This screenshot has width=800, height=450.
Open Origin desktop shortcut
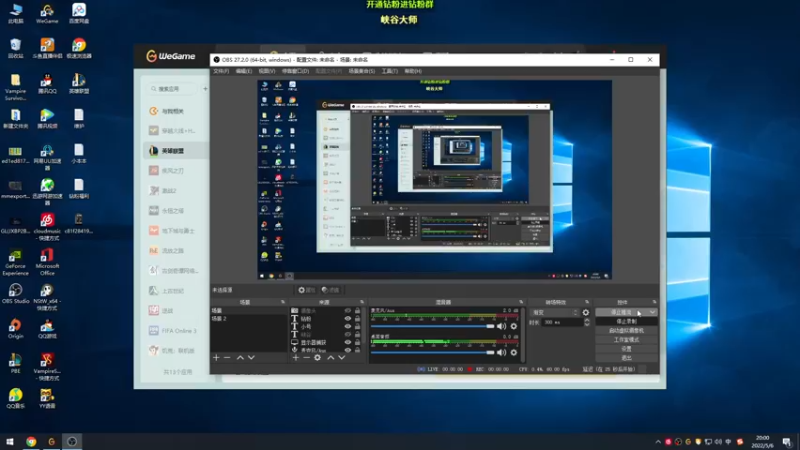coord(15,329)
